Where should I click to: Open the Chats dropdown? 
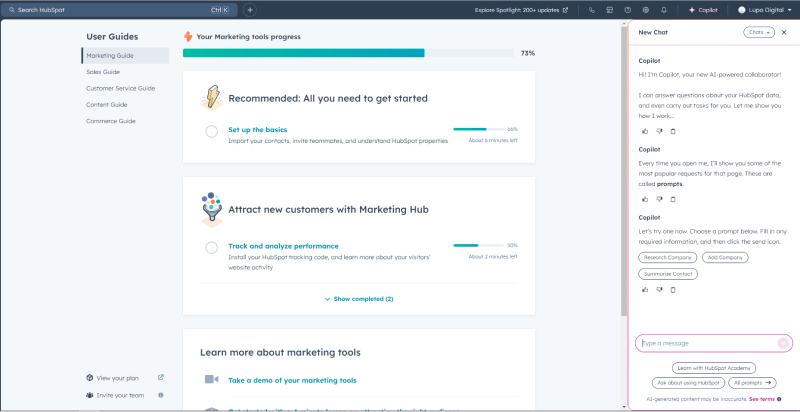click(x=759, y=32)
